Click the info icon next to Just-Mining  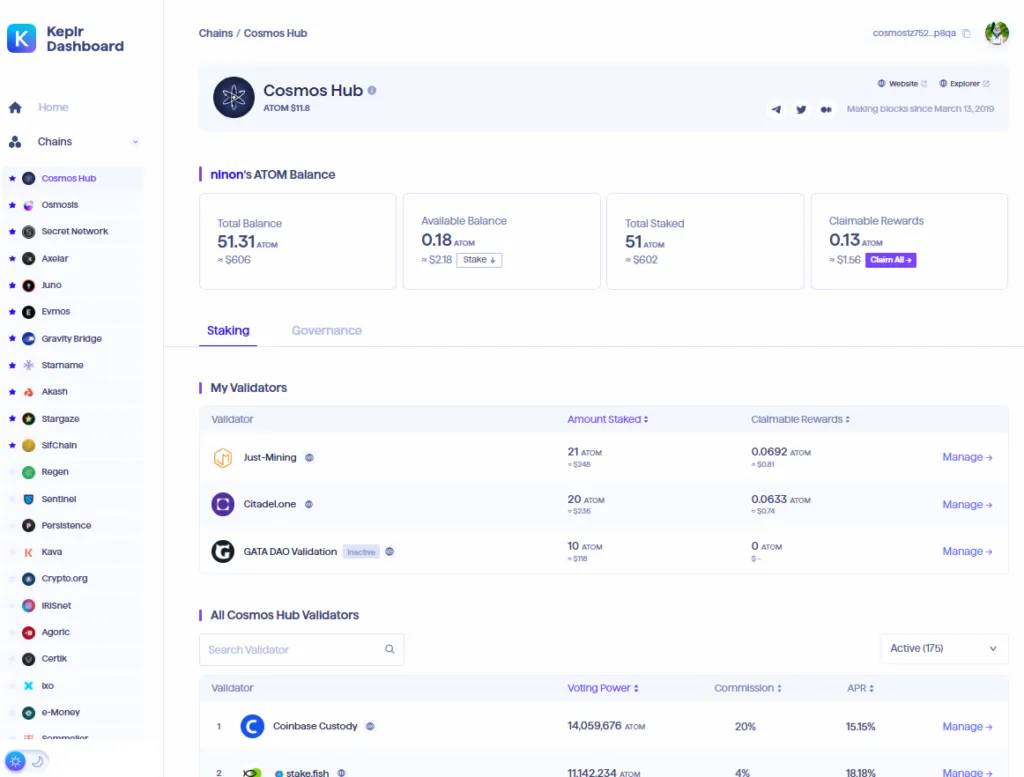coord(310,458)
